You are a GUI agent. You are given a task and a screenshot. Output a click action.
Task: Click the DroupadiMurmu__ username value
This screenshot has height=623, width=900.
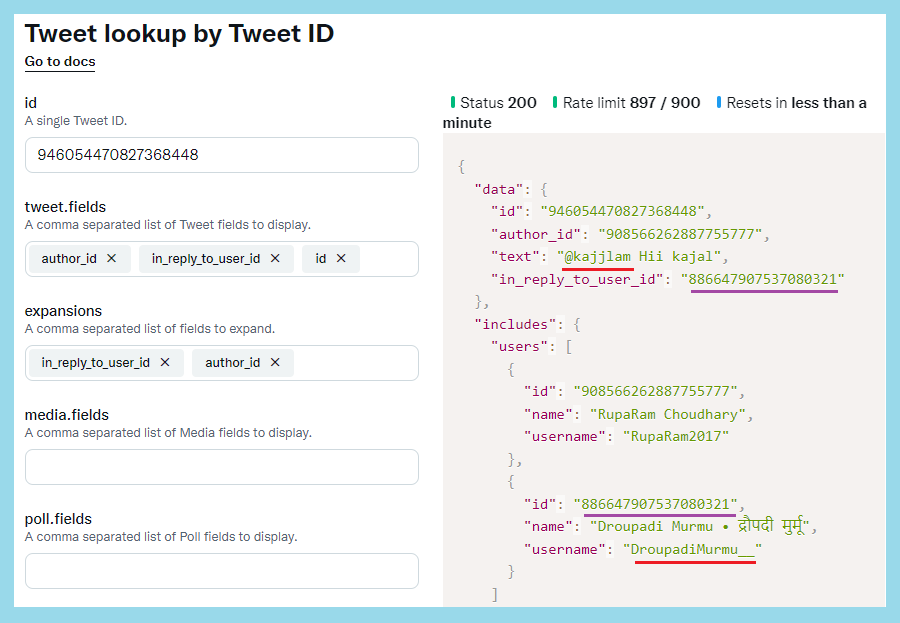point(692,550)
